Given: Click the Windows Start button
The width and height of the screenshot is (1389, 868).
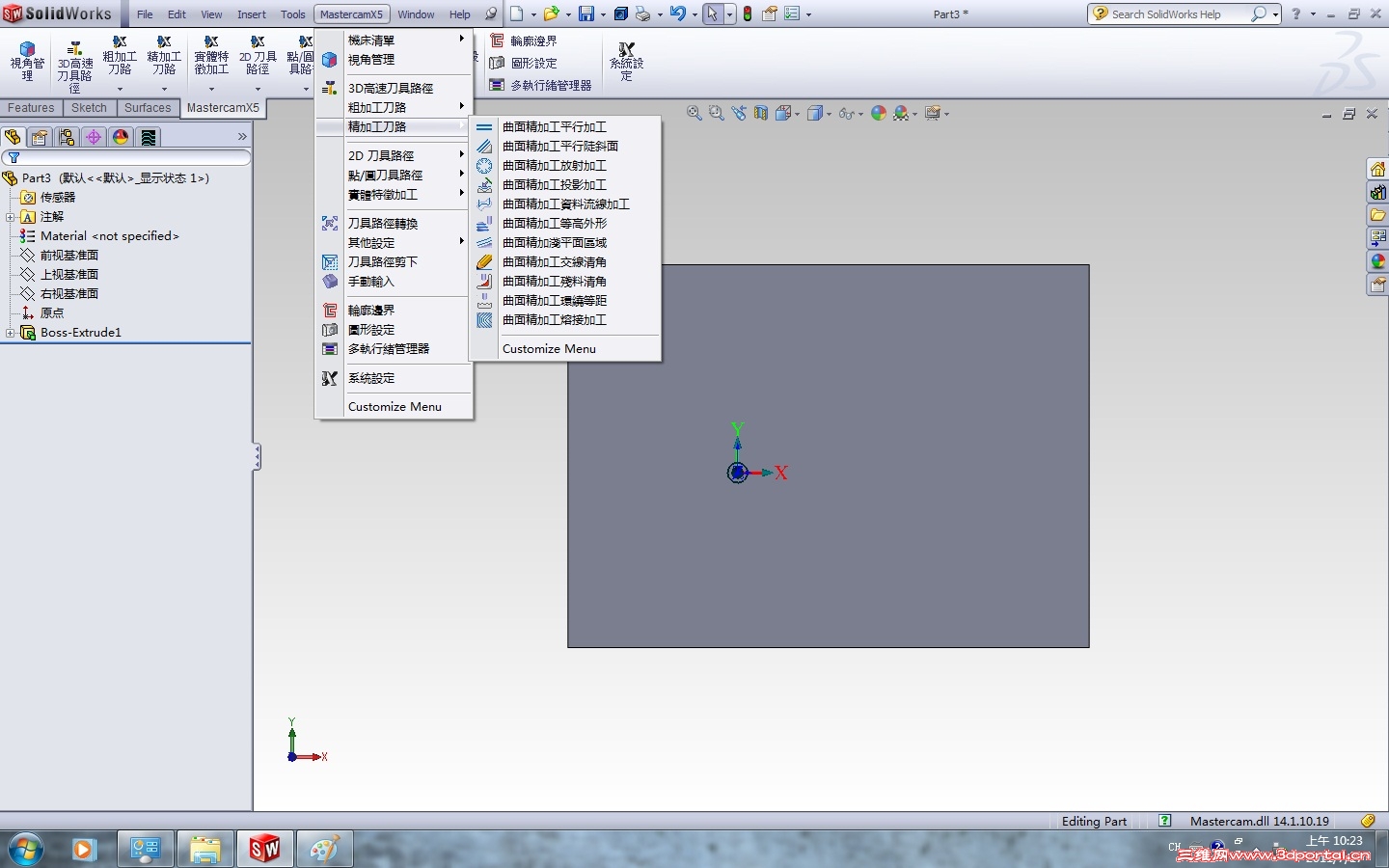Looking at the screenshot, I should [26, 850].
